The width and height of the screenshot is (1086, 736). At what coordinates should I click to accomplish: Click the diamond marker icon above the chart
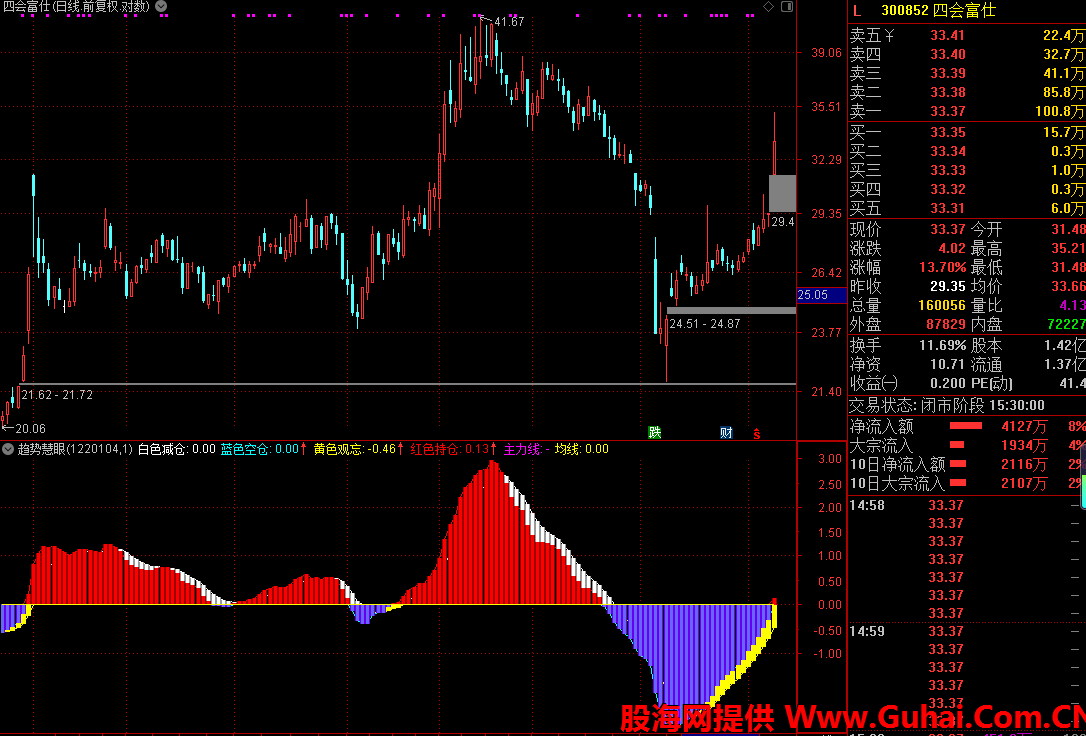(767, 6)
